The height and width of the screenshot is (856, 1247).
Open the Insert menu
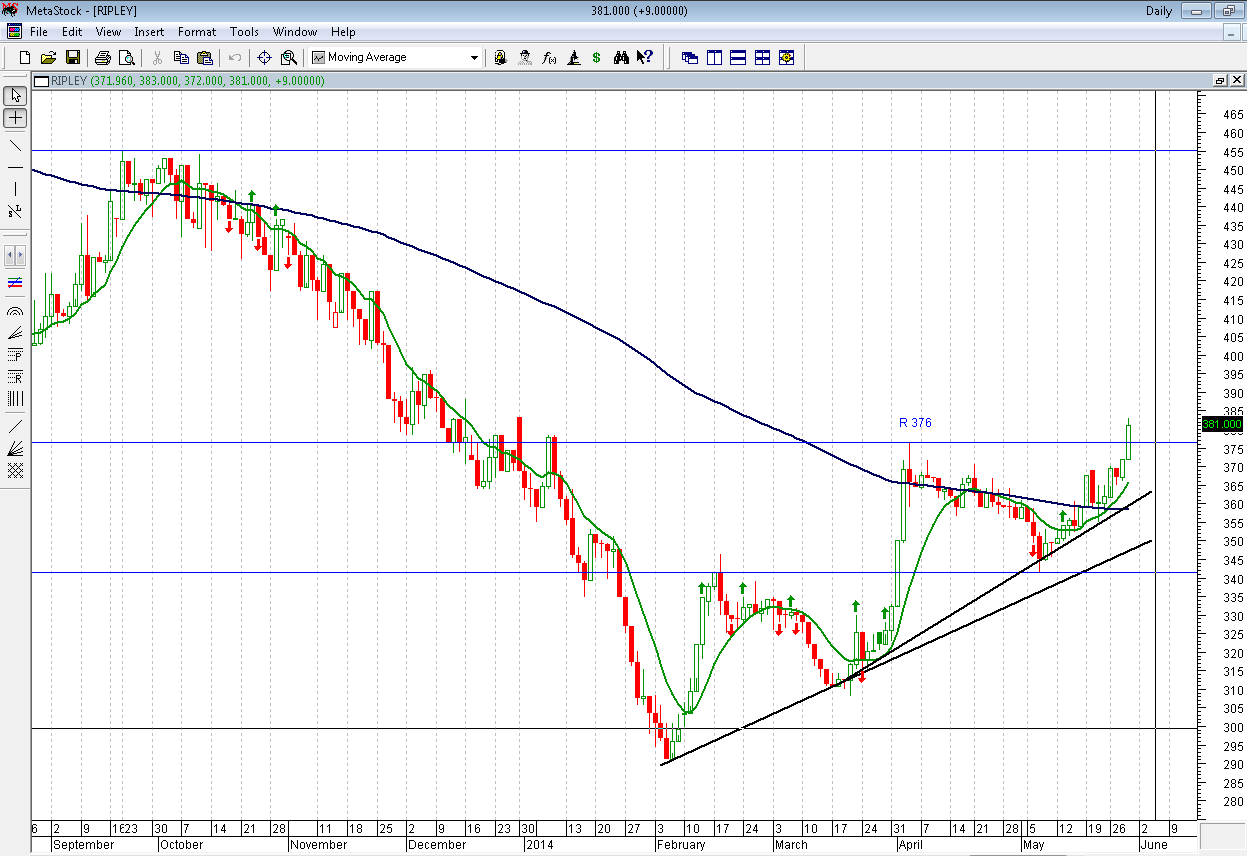click(x=150, y=32)
